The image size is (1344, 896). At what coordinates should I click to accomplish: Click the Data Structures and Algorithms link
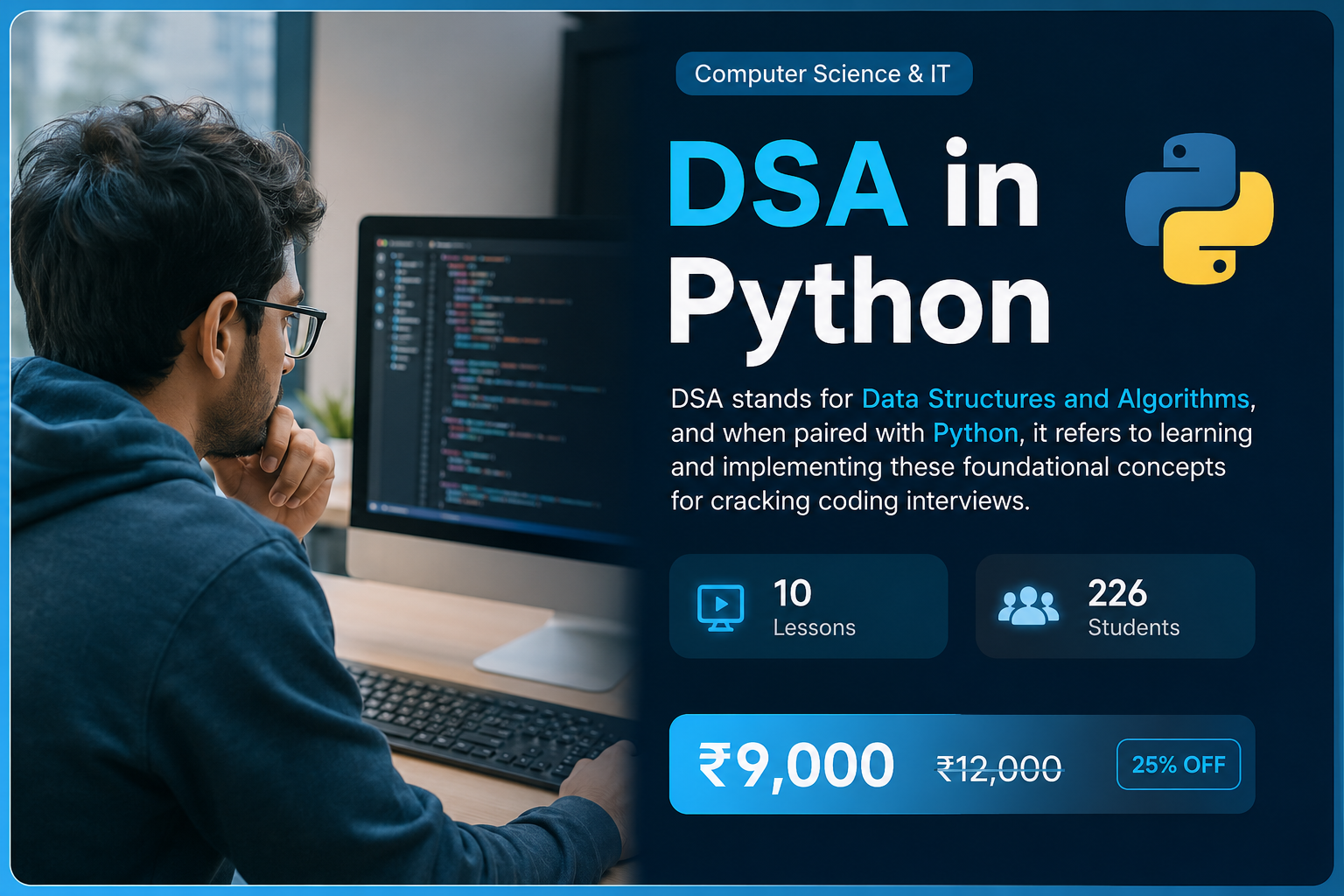click(1055, 399)
